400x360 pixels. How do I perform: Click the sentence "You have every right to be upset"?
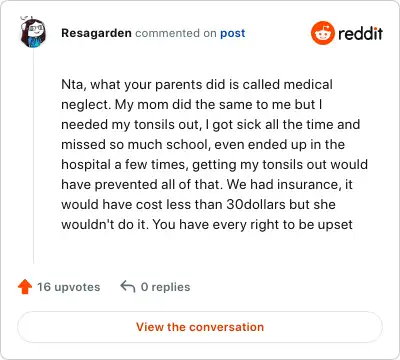tap(253, 225)
